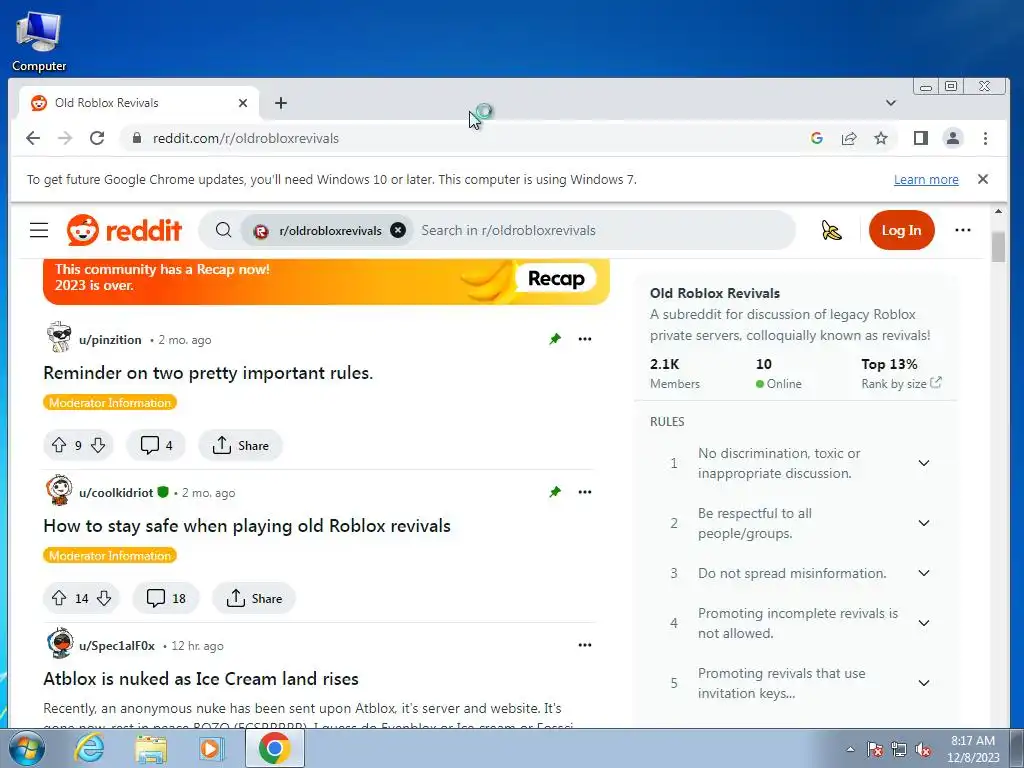The height and width of the screenshot is (768, 1024).
Task: Upvote the 'Reminder on two pretty important rules' post
Action: click(59, 445)
